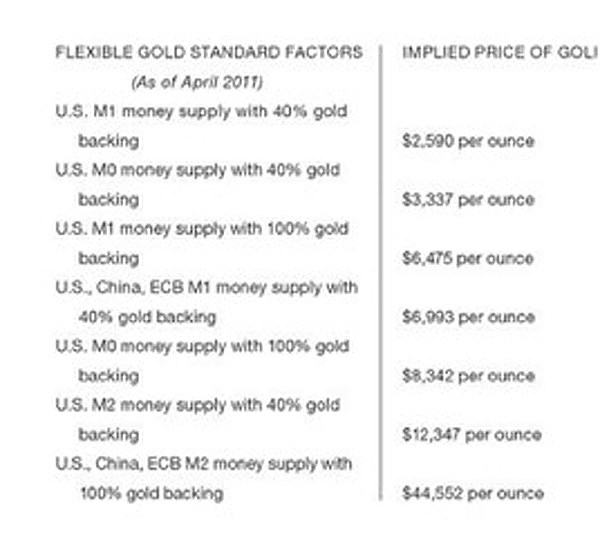
Task: Click the $8,342 per ounce price
Action: point(467,376)
